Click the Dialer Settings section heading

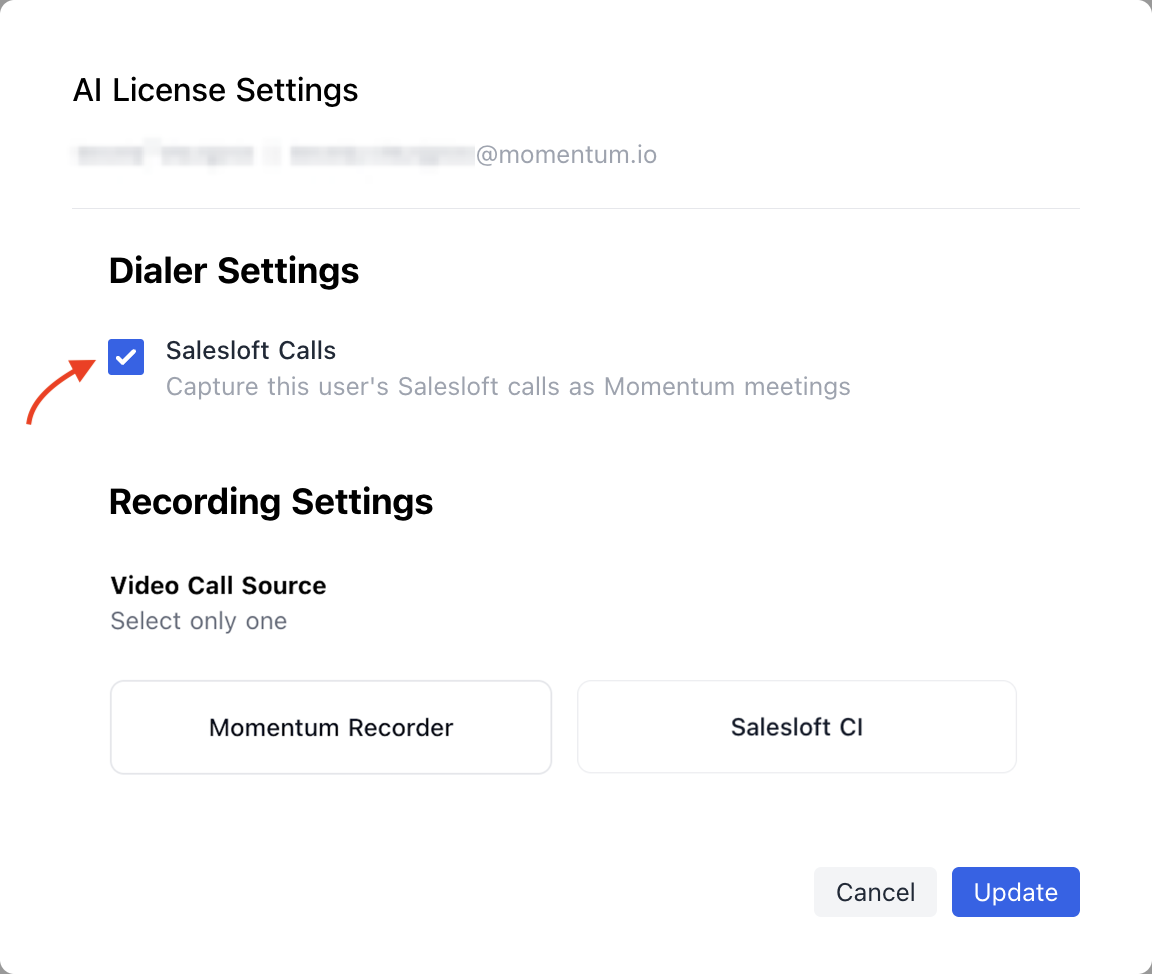tap(233, 270)
